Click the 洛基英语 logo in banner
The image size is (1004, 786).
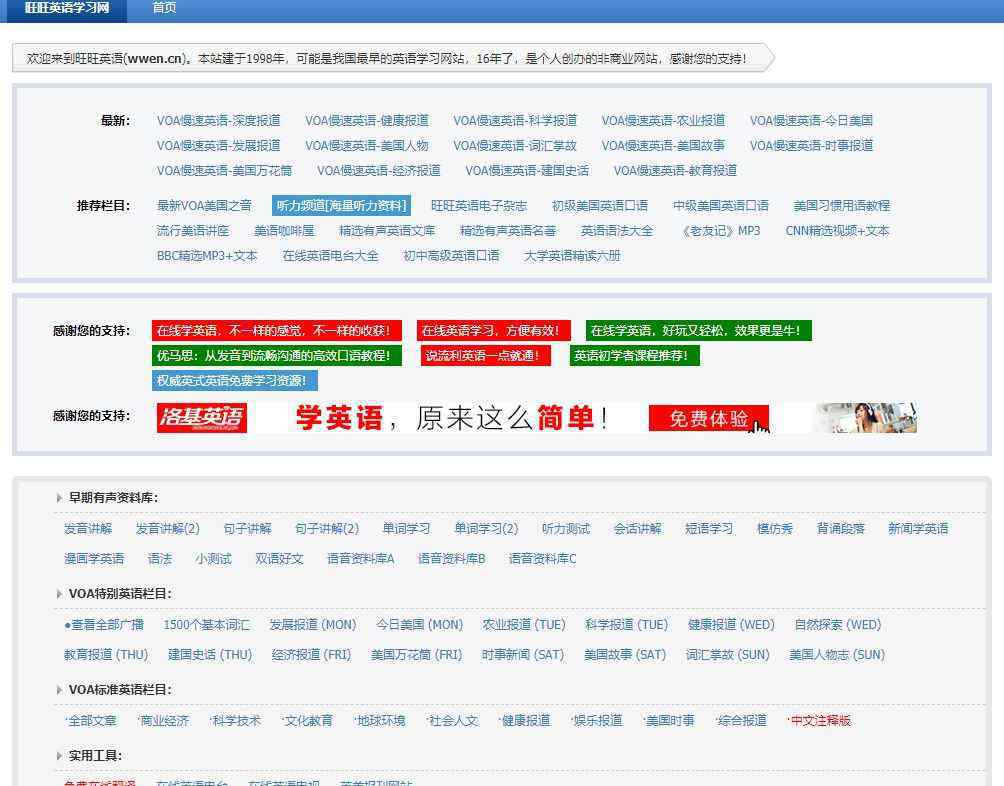(202, 418)
